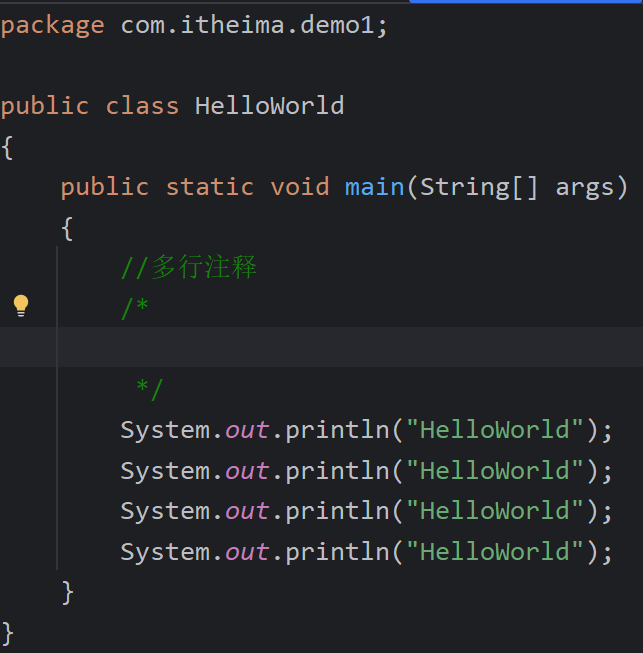This screenshot has height=653, width=643.
Task: Click 'com.itheima.demo1;' package name
Action: 254,25
